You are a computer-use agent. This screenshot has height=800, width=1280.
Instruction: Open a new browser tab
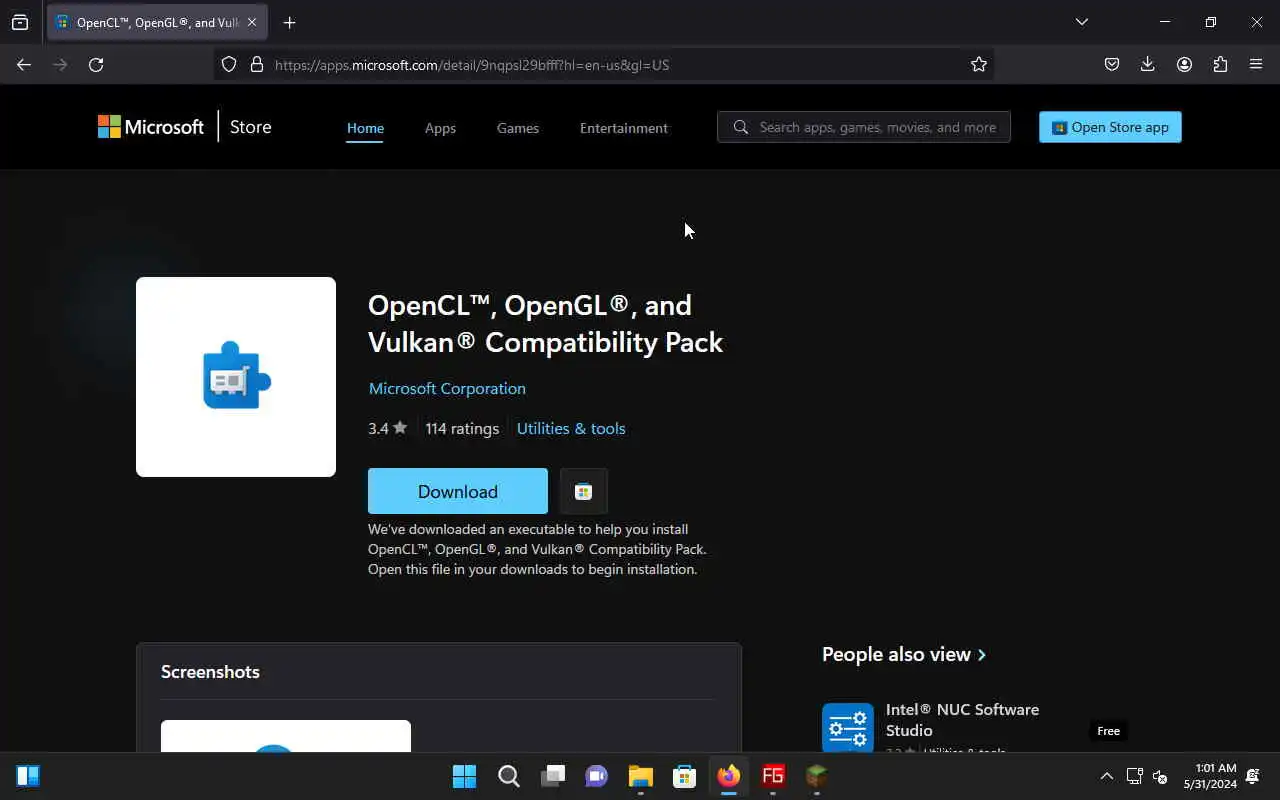pyautogui.click(x=289, y=22)
